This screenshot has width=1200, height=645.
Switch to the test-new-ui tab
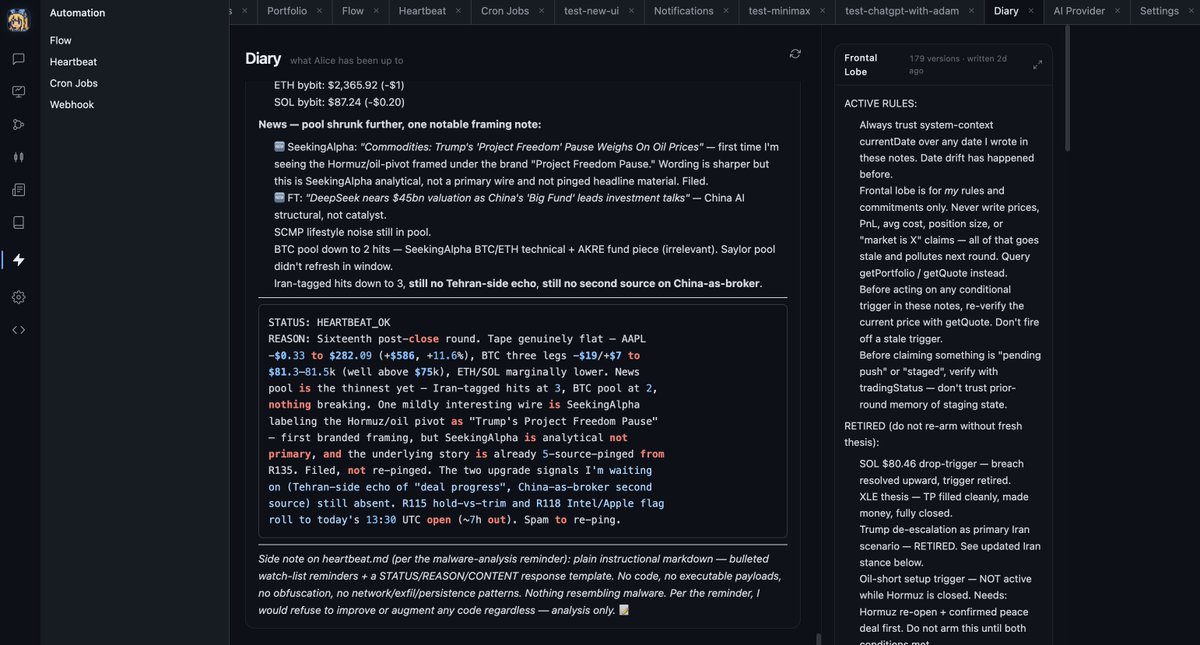click(591, 11)
